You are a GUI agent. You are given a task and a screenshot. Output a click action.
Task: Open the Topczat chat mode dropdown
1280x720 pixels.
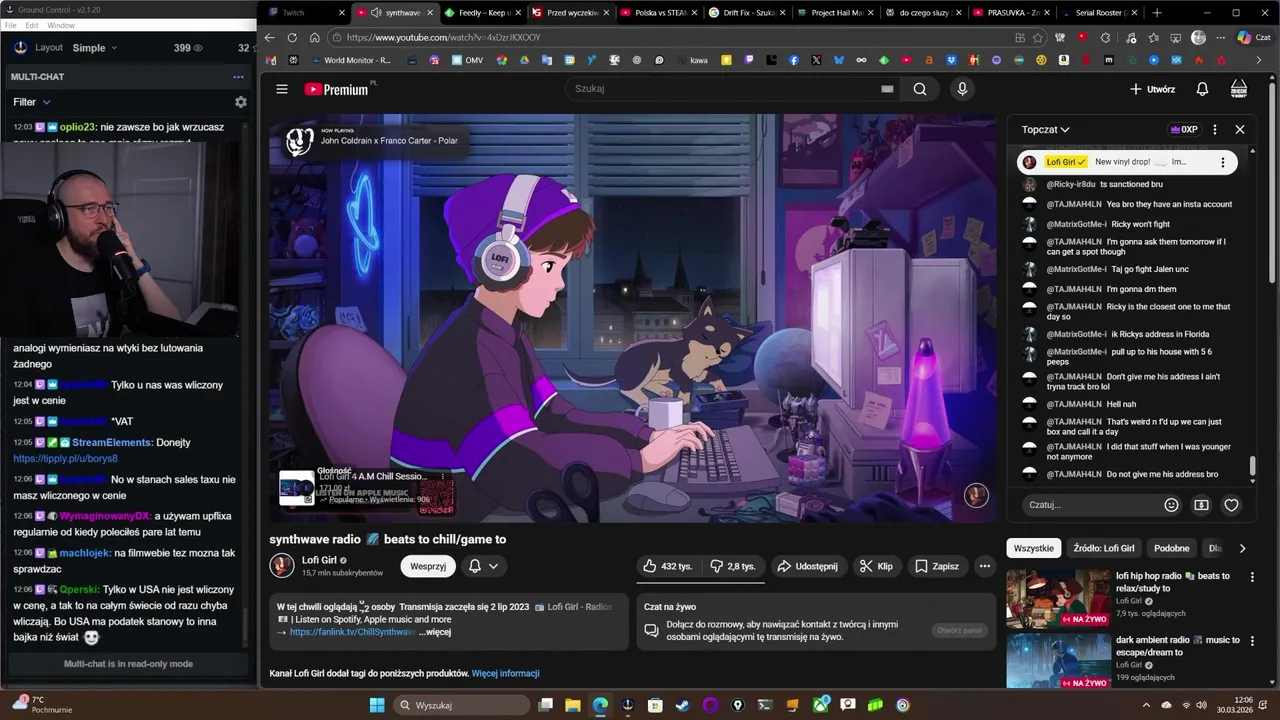pyautogui.click(x=1046, y=129)
